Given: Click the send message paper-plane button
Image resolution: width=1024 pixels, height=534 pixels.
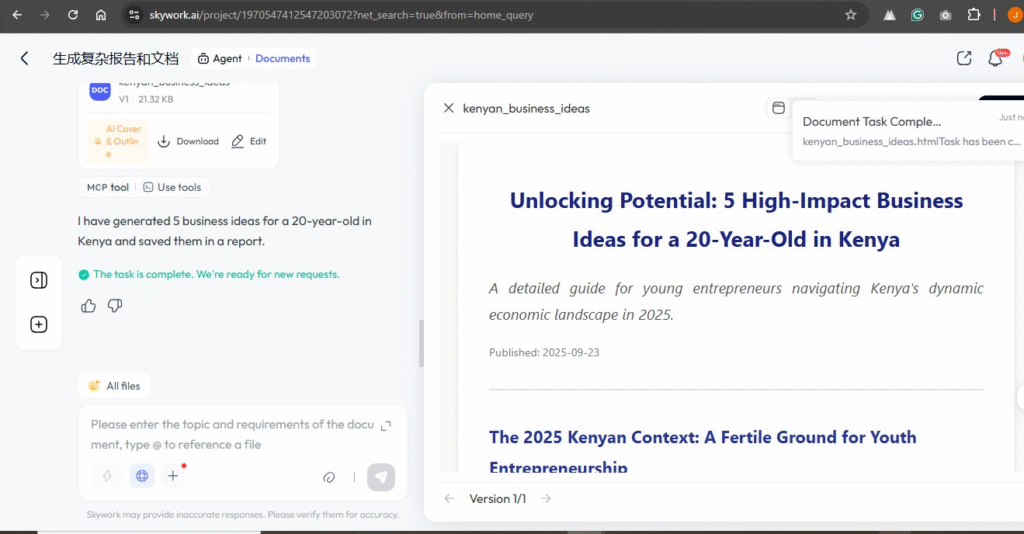Looking at the screenshot, I should 380,477.
